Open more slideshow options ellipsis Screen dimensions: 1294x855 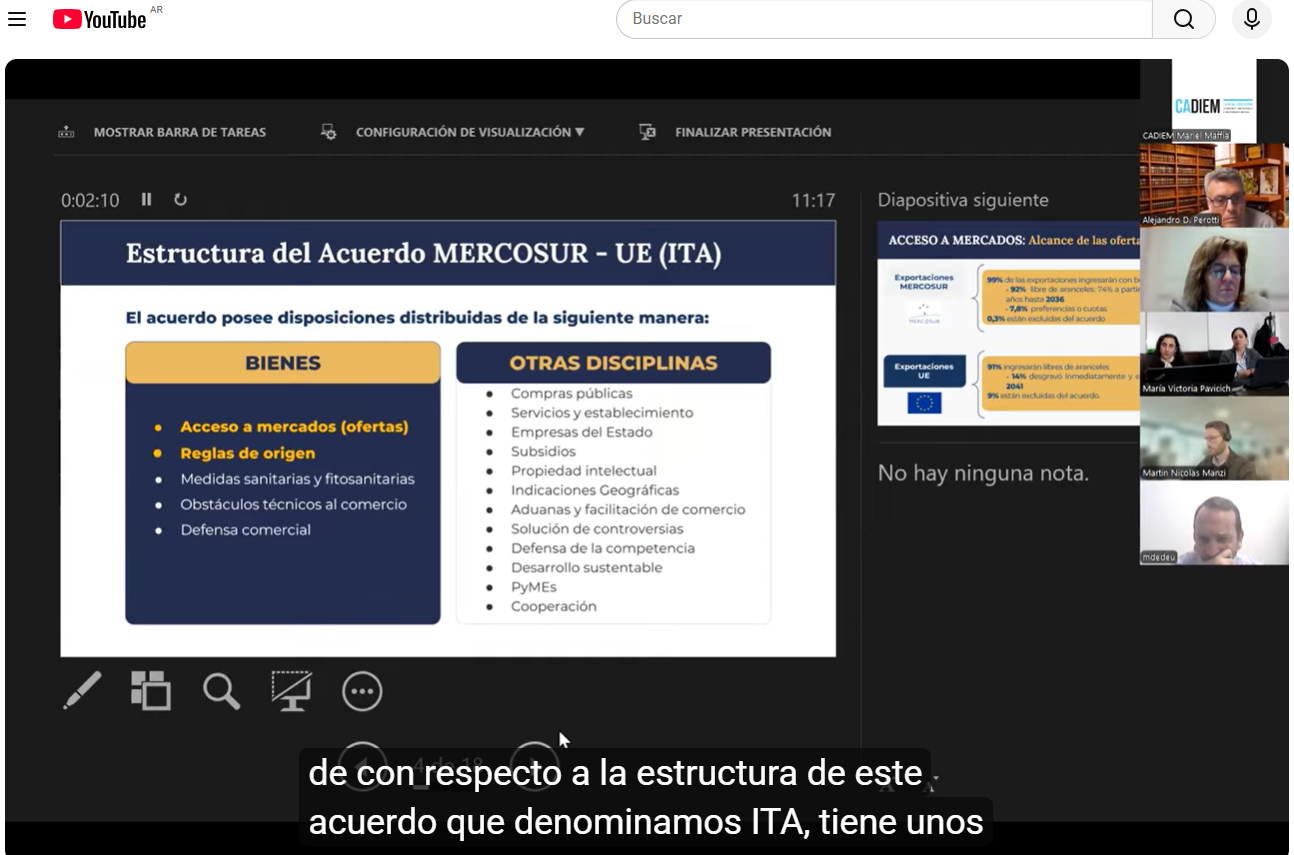pyautogui.click(x=362, y=691)
